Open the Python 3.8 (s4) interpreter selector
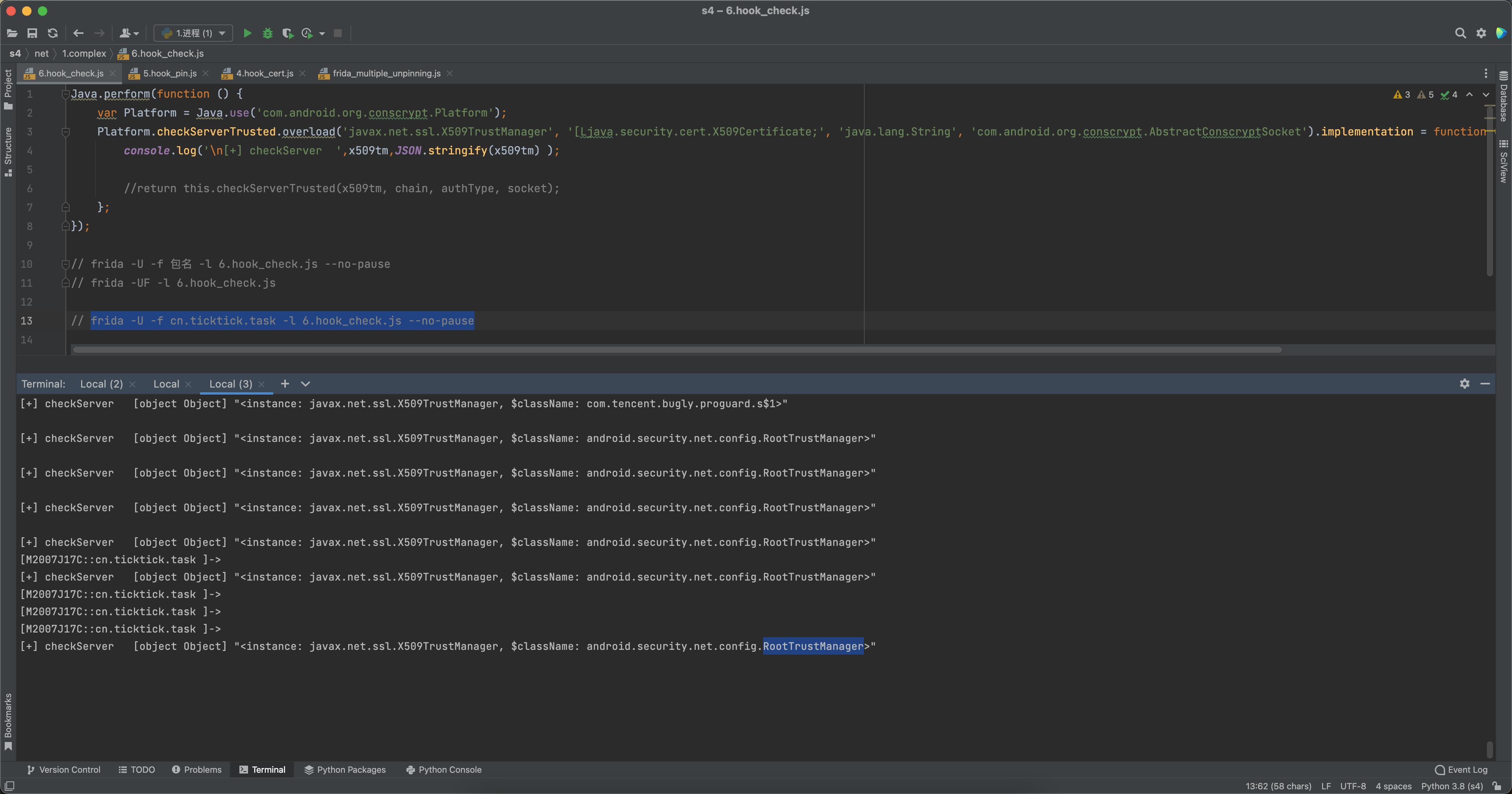Image resolution: width=1512 pixels, height=794 pixels. pyautogui.click(x=1451, y=787)
